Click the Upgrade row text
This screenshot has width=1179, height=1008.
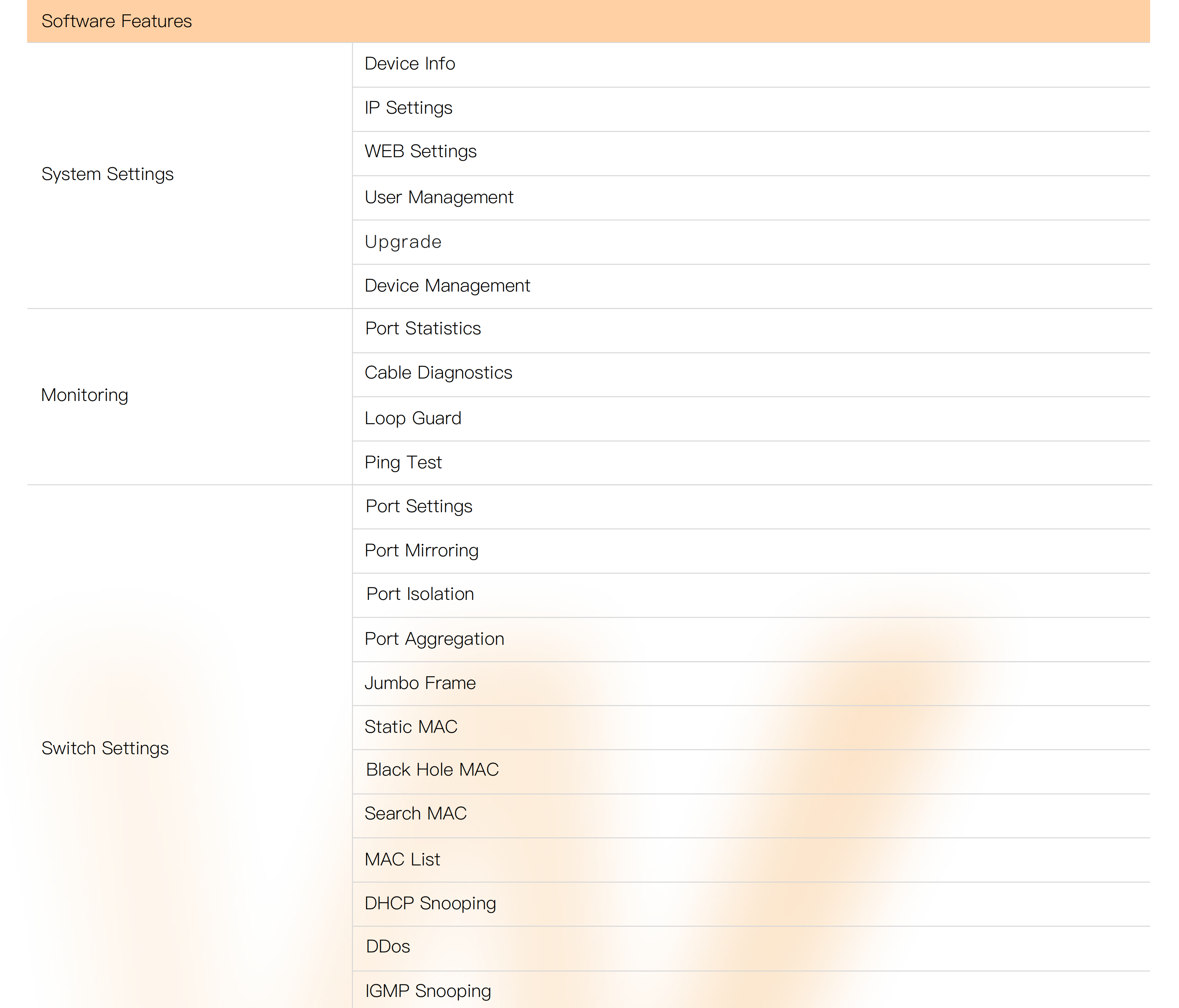tap(403, 242)
